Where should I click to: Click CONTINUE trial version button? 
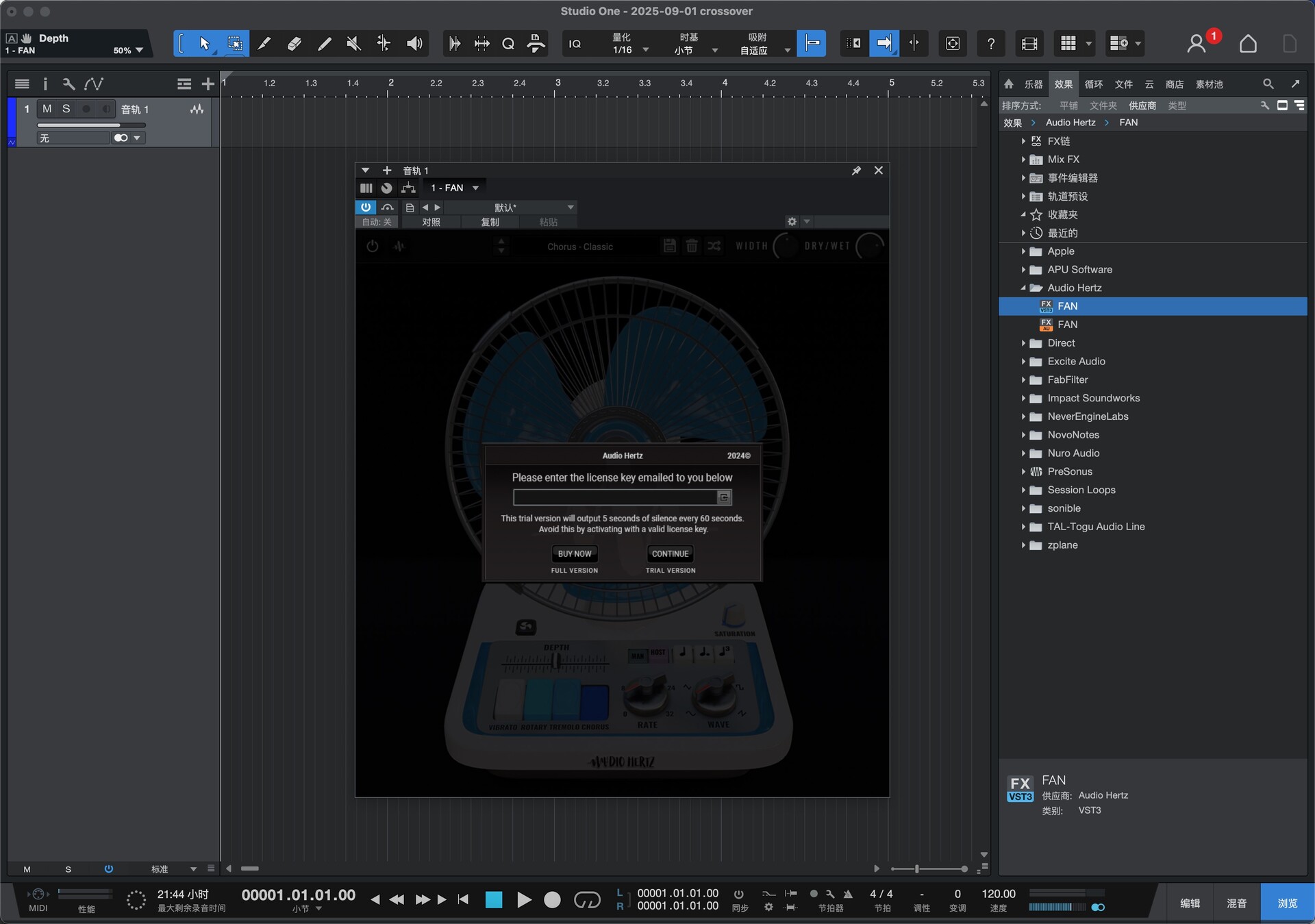tap(670, 553)
